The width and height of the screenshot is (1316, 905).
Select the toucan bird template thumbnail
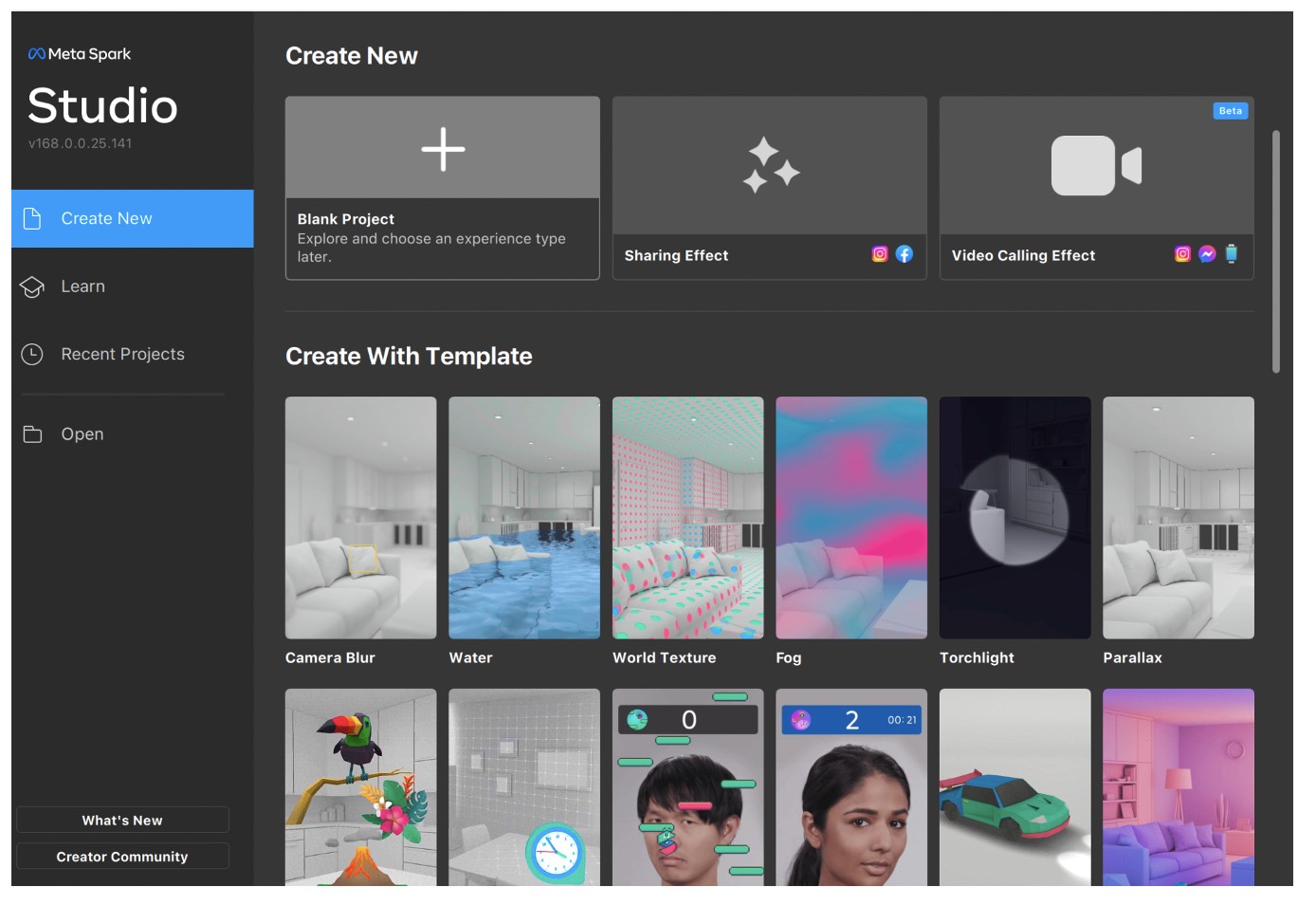[361, 787]
